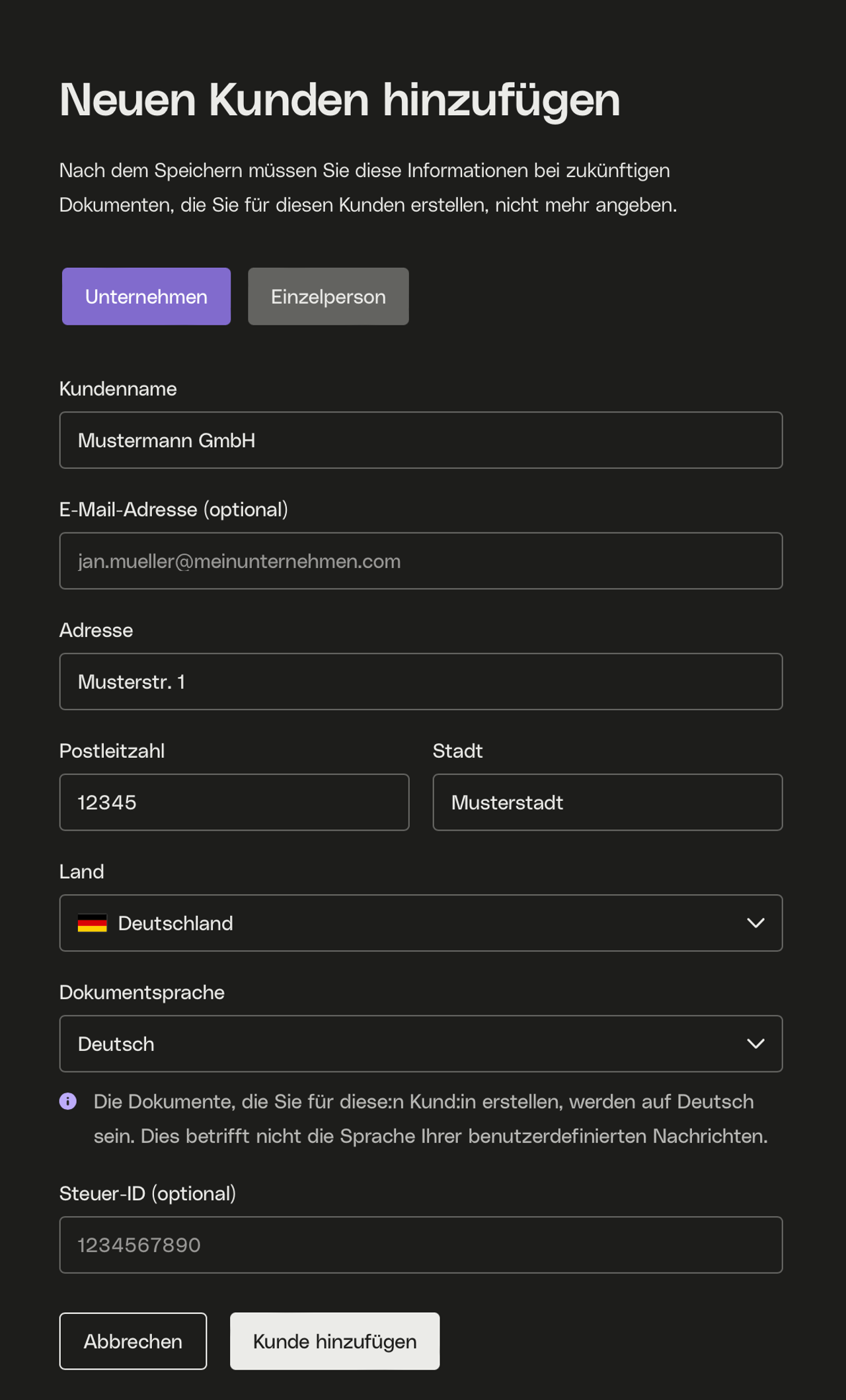
Task: Click the Abbrechen button
Action: click(x=133, y=1341)
